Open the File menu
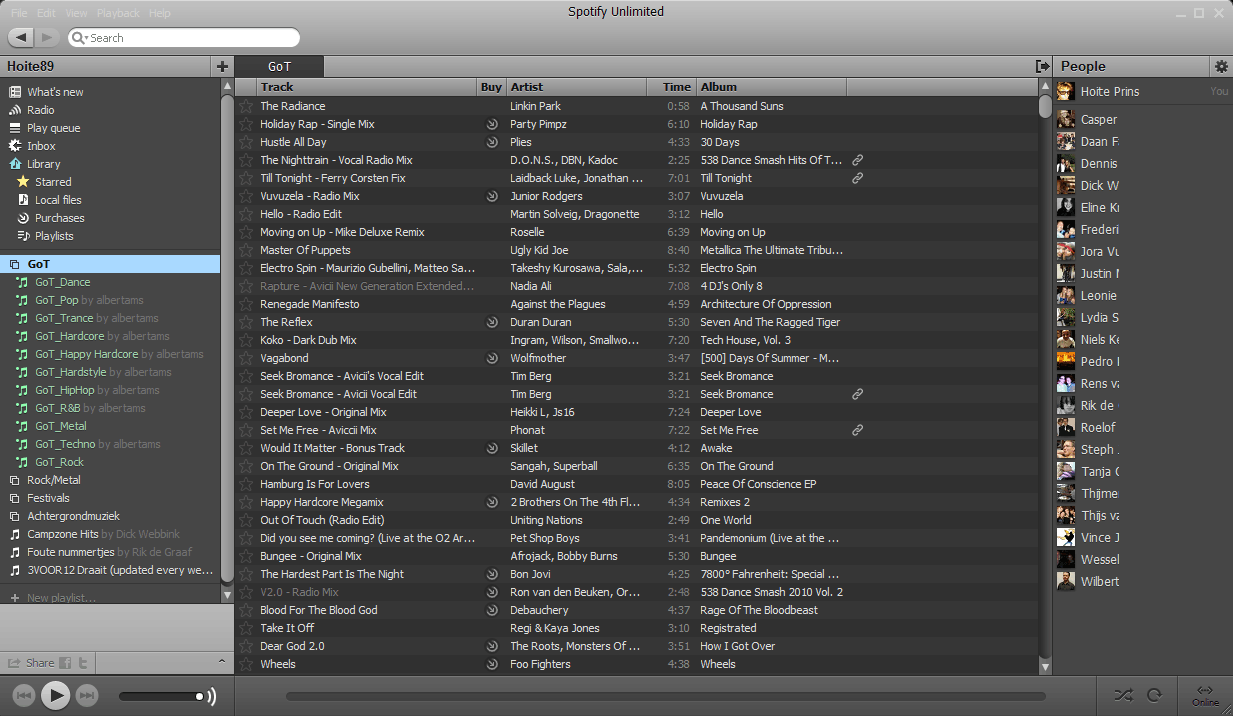 pos(19,13)
